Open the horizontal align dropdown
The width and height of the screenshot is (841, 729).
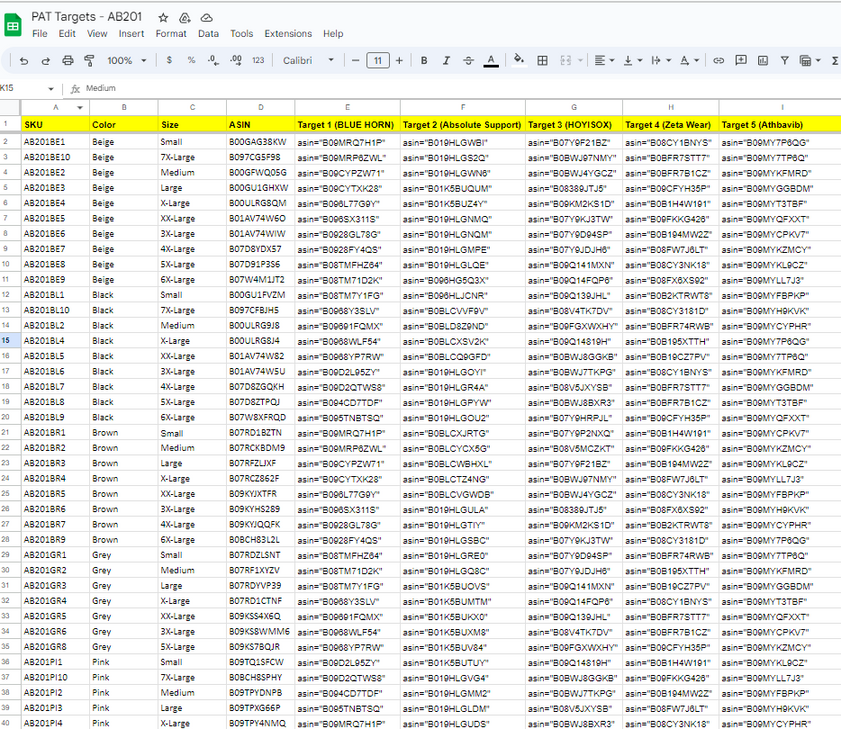coord(604,61)
